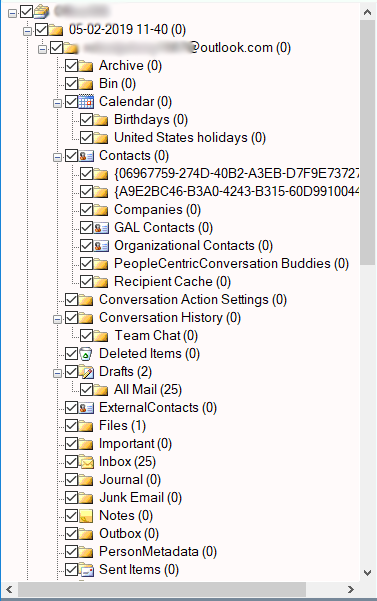Click the horizontal scrollbar right arrow
Viewport: 377px width, 601px height.
tap(351, 590)
